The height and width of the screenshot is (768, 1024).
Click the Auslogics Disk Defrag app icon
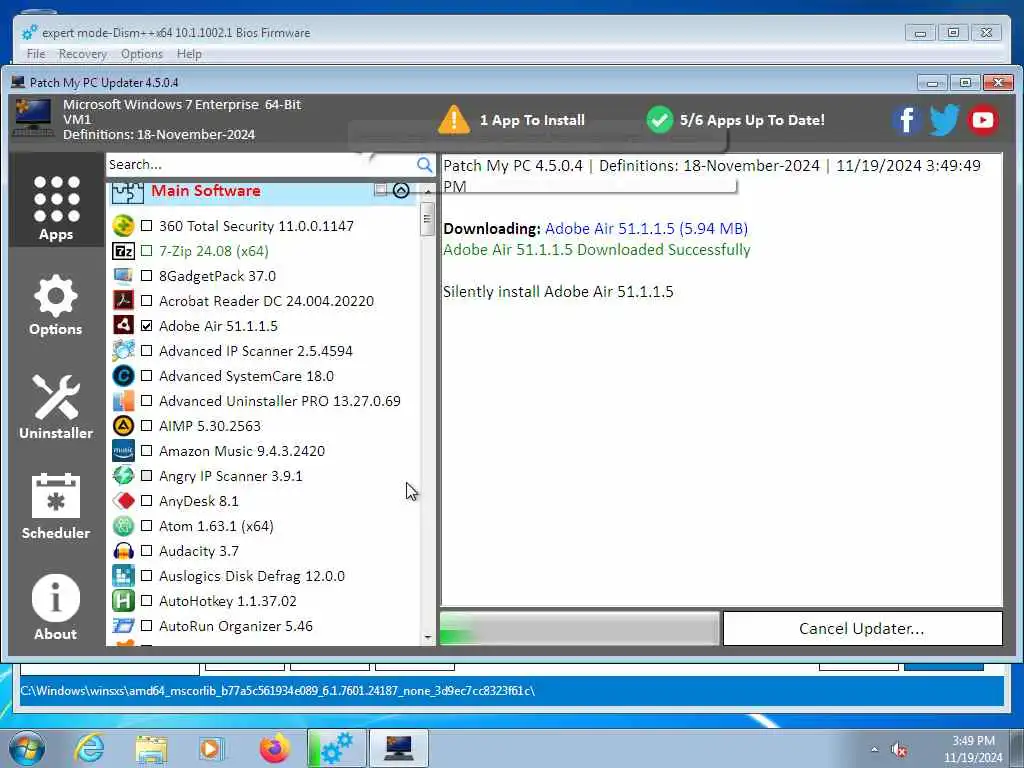pos(123,576)
